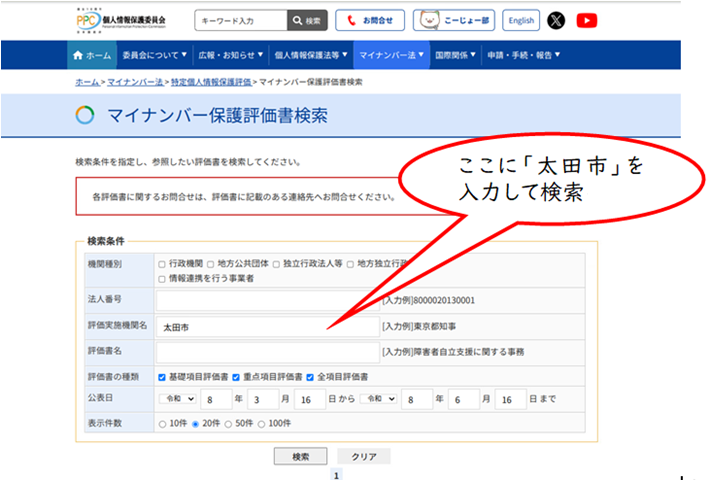Select the 100件 display count radio

pyautogui.click(x=261, y=424)
